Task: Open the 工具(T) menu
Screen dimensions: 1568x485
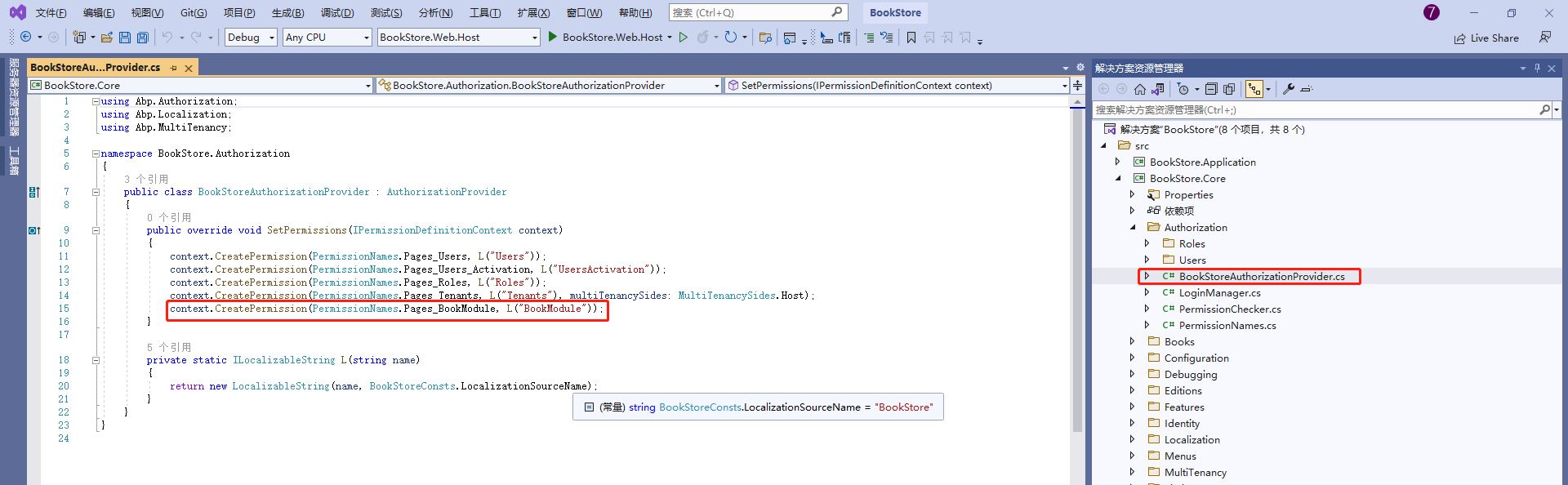Action: point(485,13)
